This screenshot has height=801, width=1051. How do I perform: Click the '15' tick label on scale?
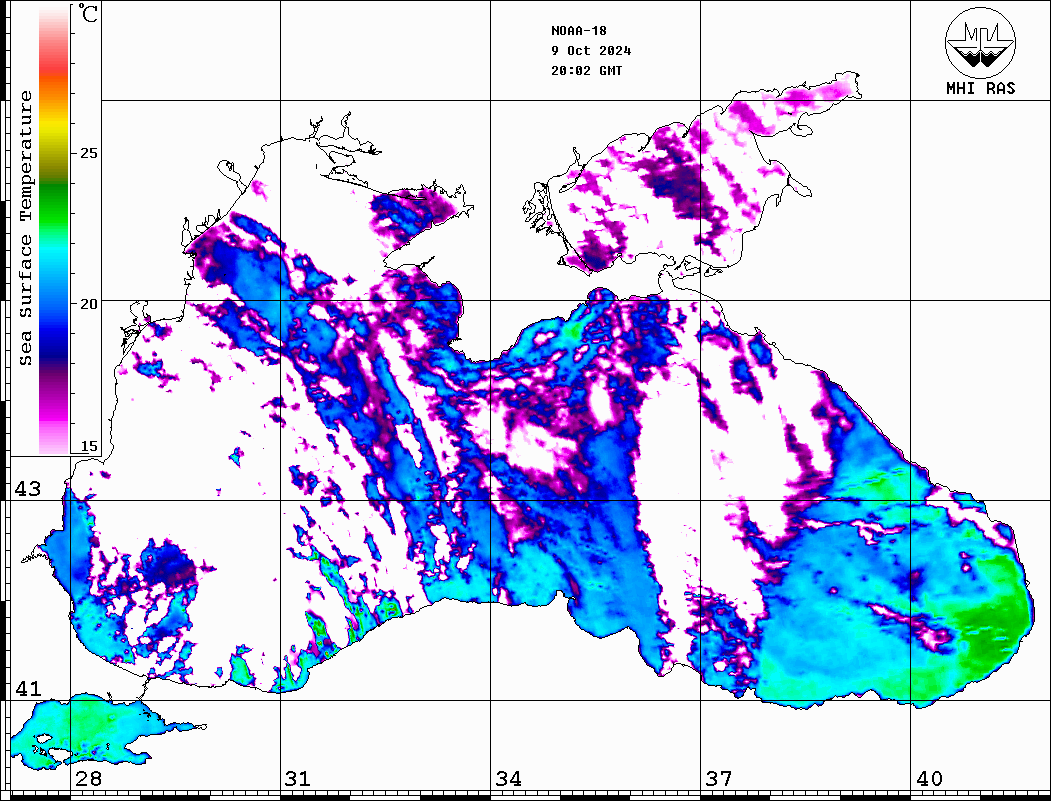coord(88,446)
